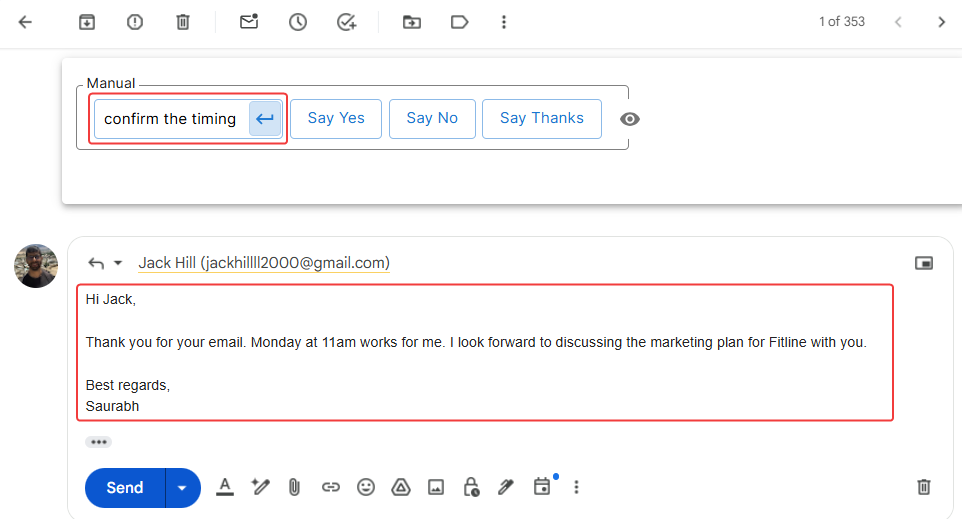Send the reply email
962x519 pixels.
[x=125, y=488]
